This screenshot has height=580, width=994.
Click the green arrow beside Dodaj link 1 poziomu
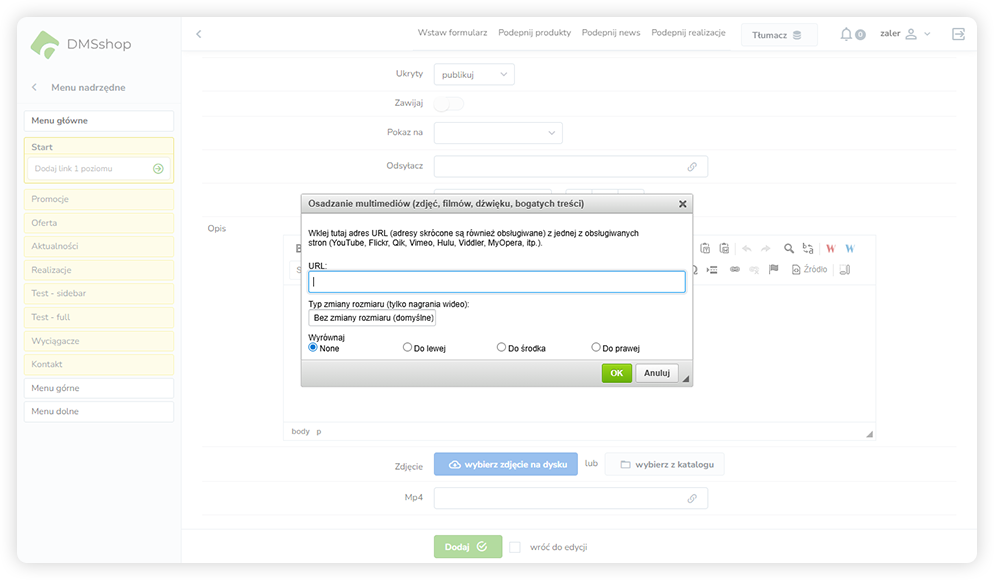(x=158, y=169)
